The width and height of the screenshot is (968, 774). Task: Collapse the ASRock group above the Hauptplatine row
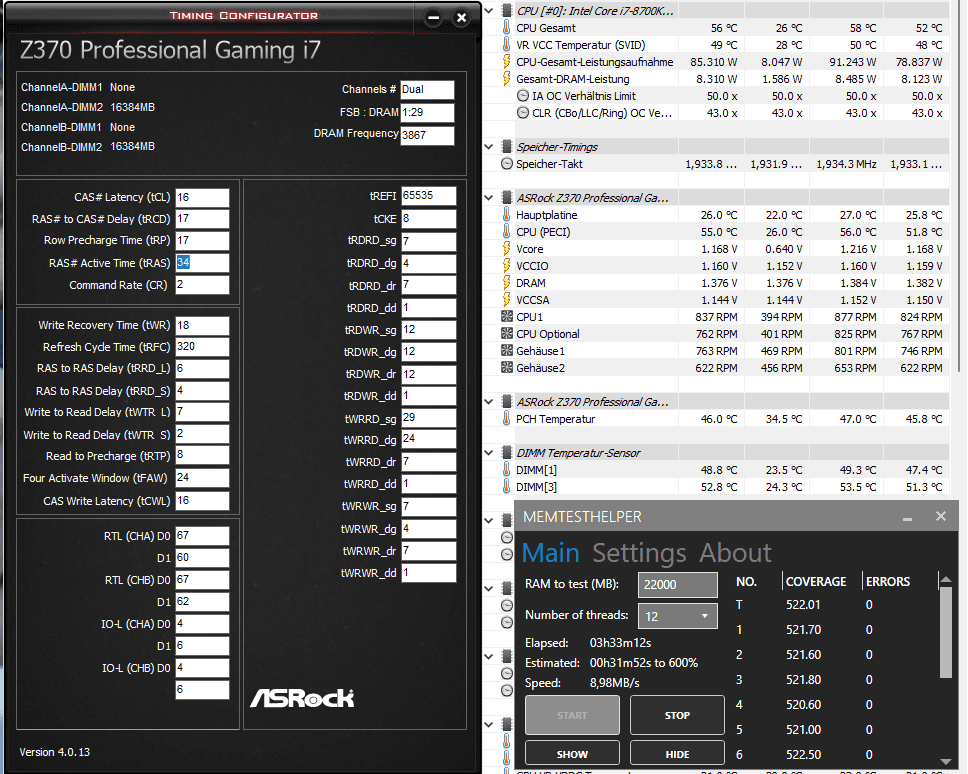pos(489,198)
